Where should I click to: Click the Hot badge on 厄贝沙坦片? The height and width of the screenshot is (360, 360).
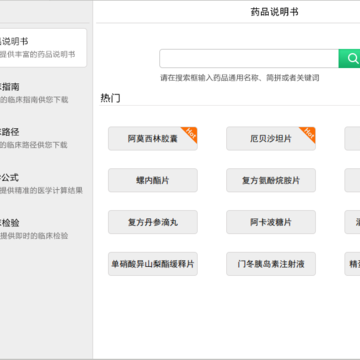pos(309,133)
